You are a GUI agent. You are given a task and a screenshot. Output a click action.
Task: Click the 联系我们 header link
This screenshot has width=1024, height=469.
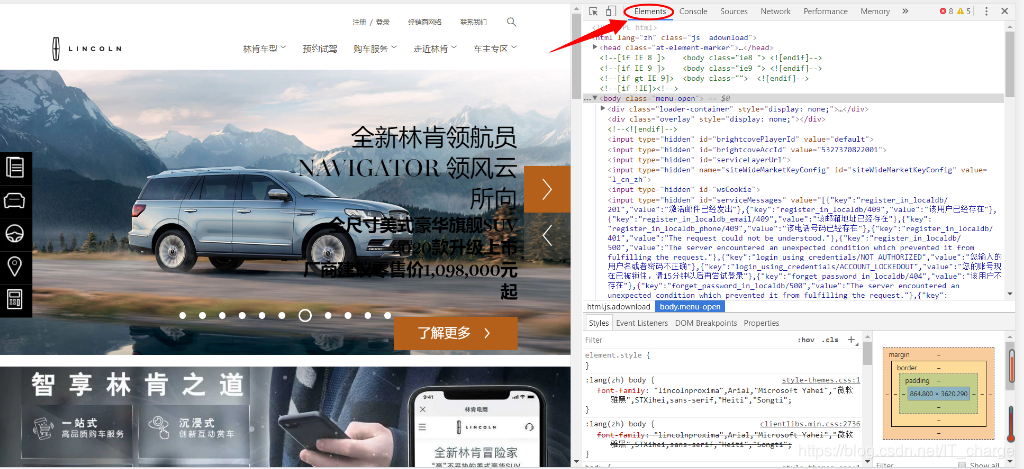coord(473,22)
